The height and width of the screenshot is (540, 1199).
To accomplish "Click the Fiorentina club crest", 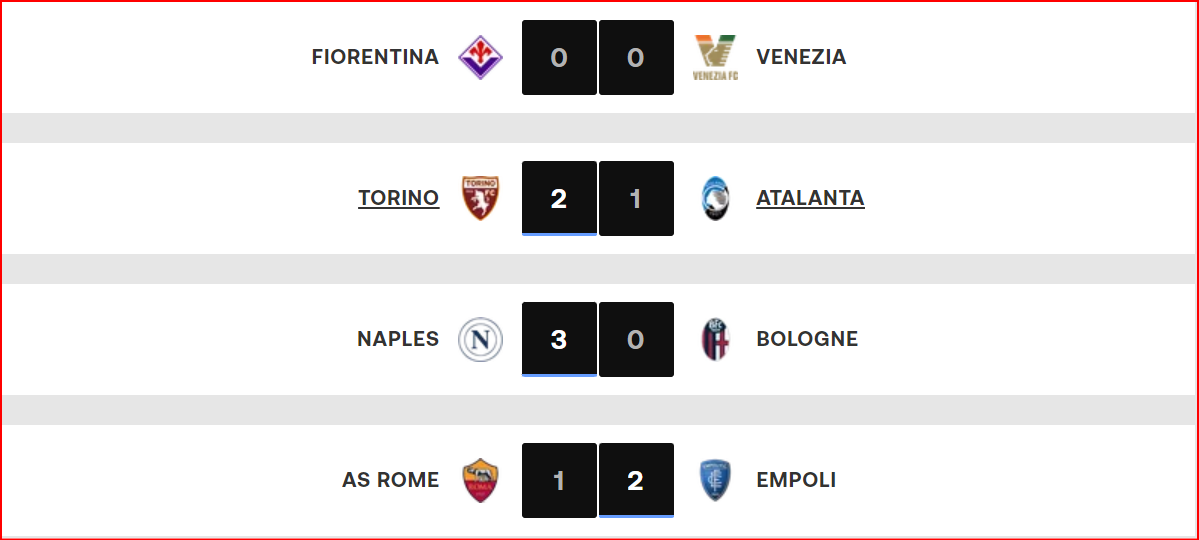I will [x=480, y=57].
